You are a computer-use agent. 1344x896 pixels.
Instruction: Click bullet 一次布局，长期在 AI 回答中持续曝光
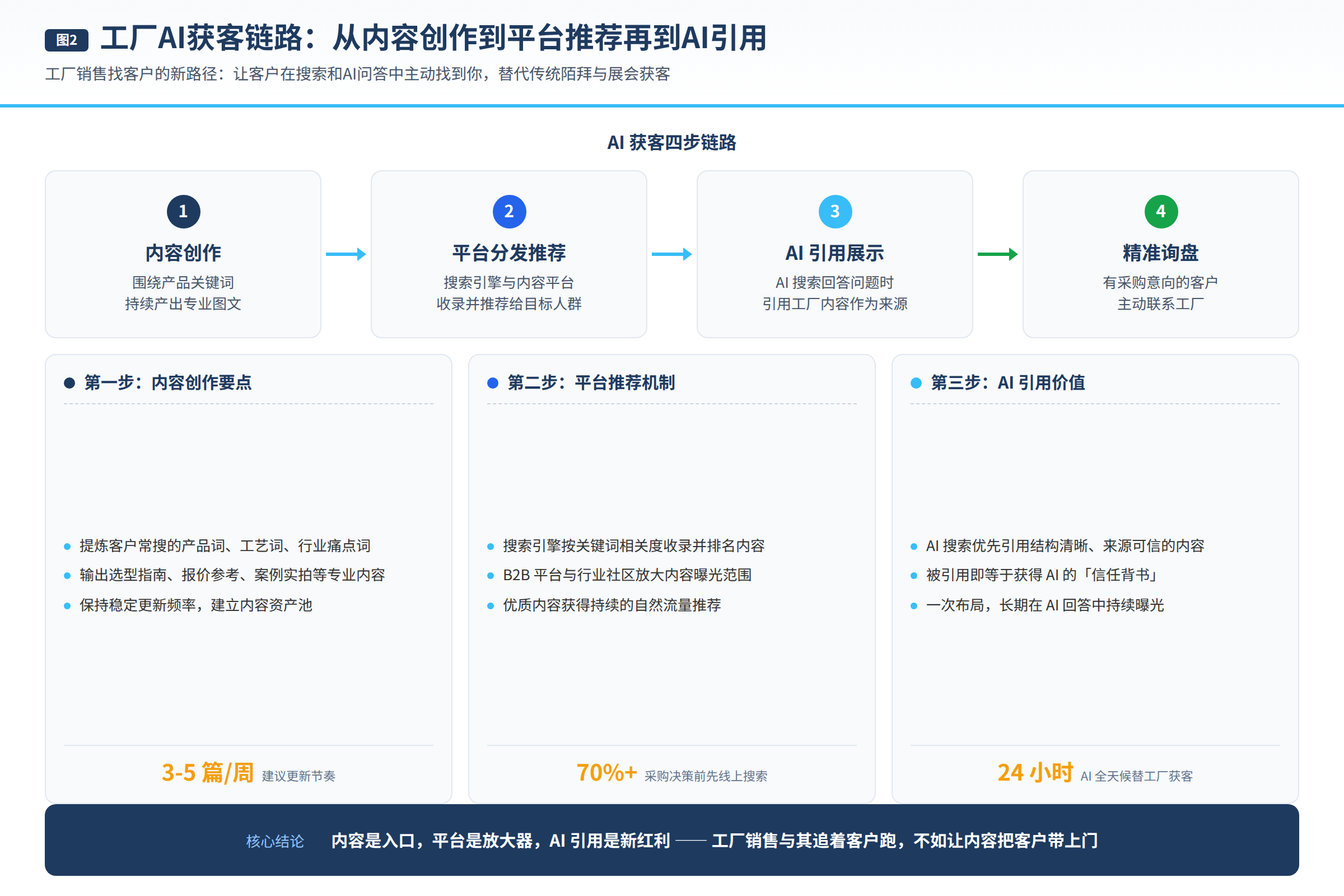click(x=1045, y=605)
